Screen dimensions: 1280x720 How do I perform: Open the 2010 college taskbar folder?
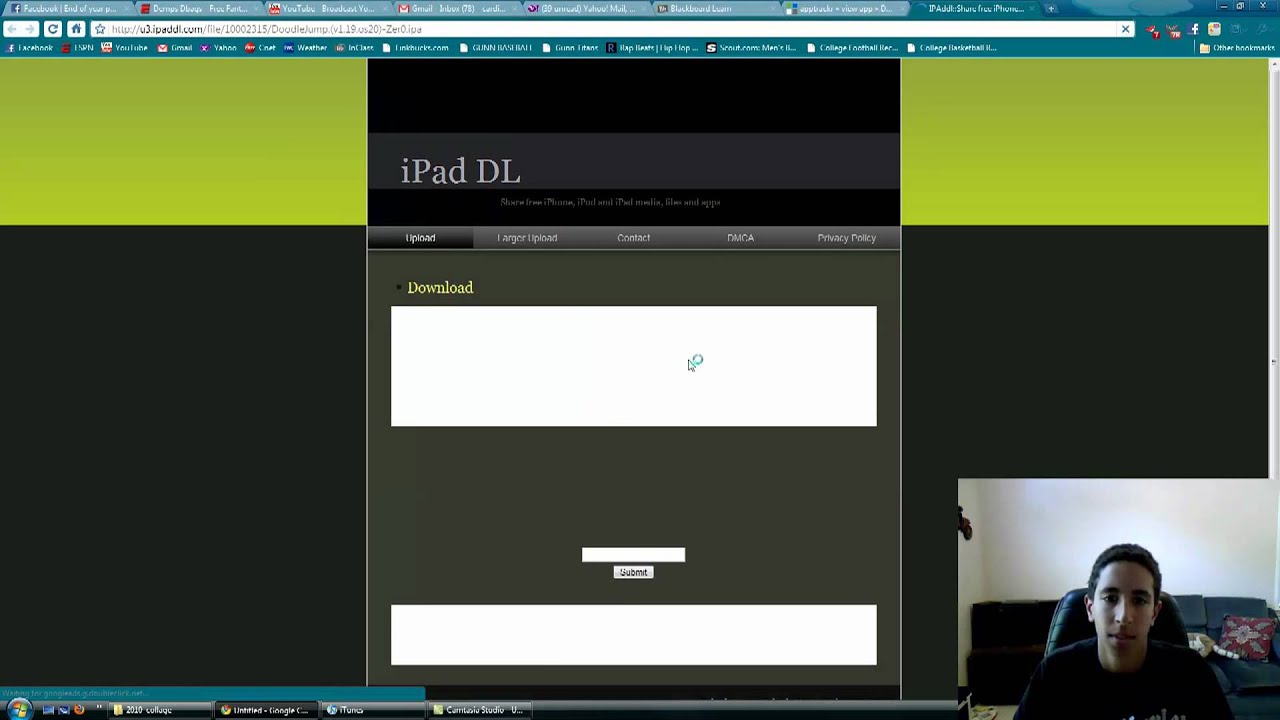coord(160,710)
